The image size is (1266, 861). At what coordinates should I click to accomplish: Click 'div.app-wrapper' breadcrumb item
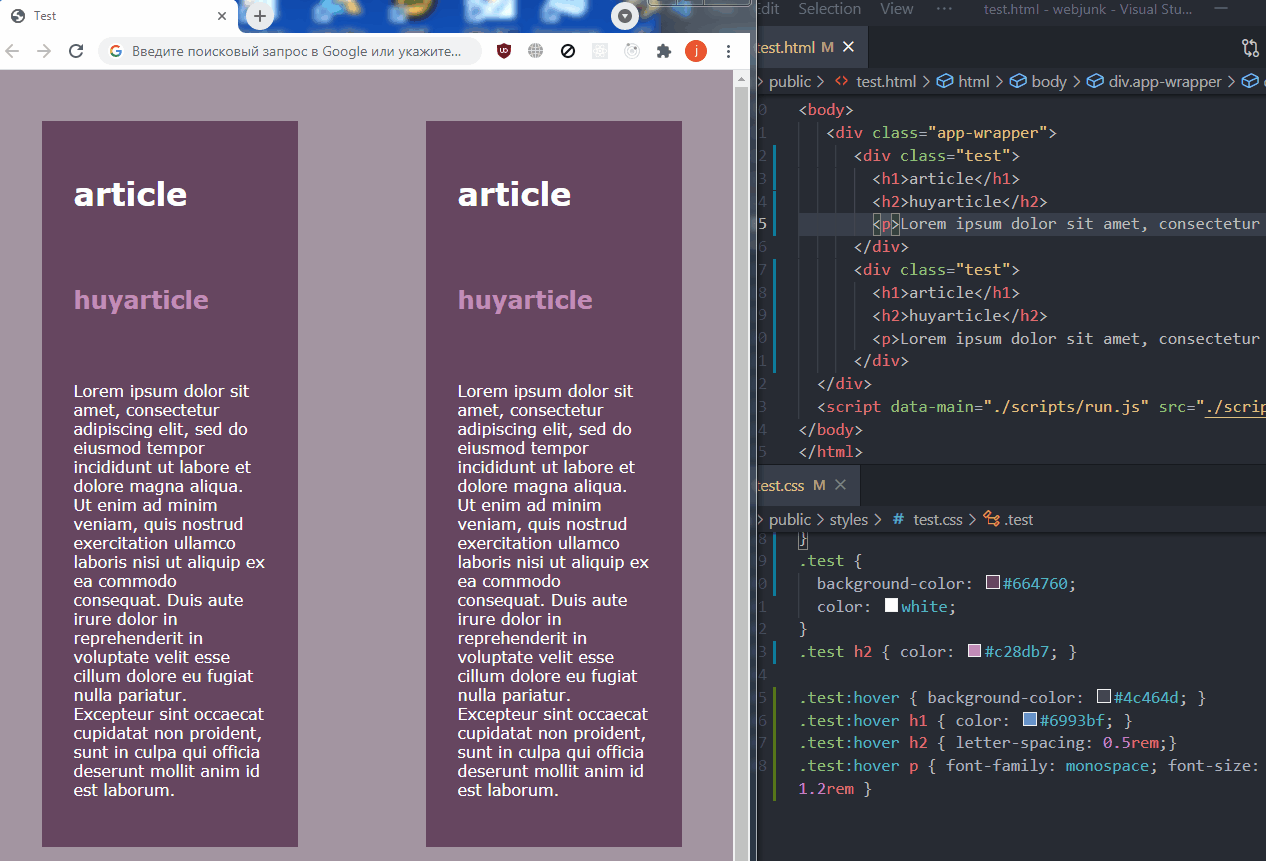point(1154,82)
